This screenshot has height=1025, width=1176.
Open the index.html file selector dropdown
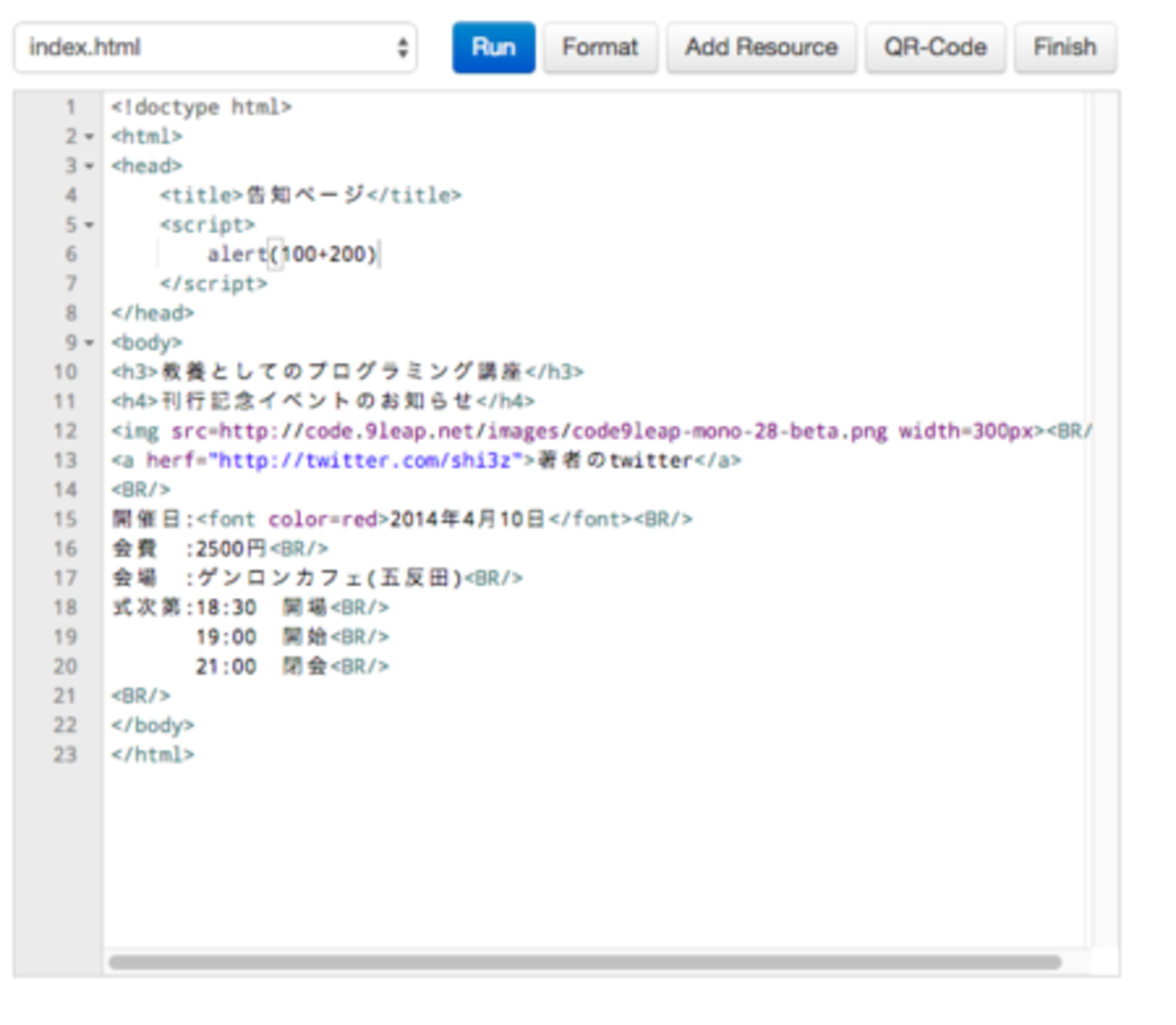(215, 47)
